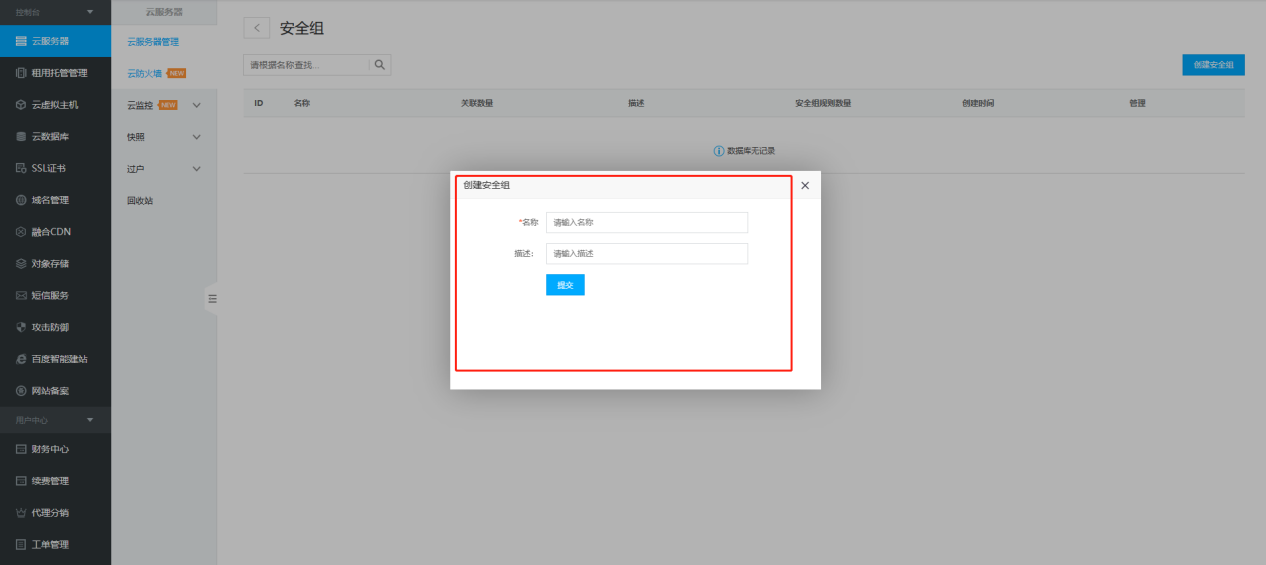
Task: Click the SSL证书 certificate icon
Action: (x=21, y=168)
